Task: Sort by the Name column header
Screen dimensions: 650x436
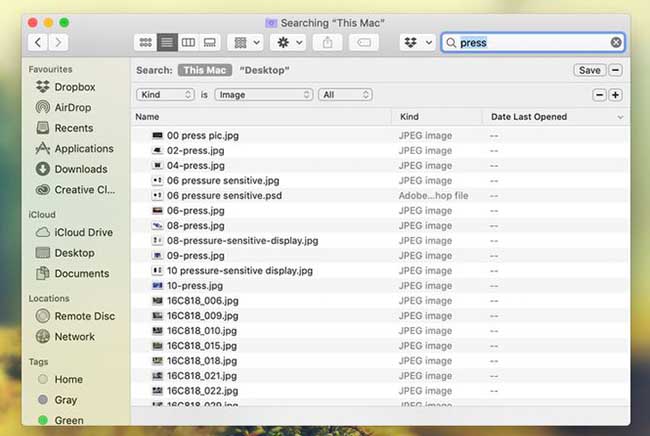Action: coord(148,117)
